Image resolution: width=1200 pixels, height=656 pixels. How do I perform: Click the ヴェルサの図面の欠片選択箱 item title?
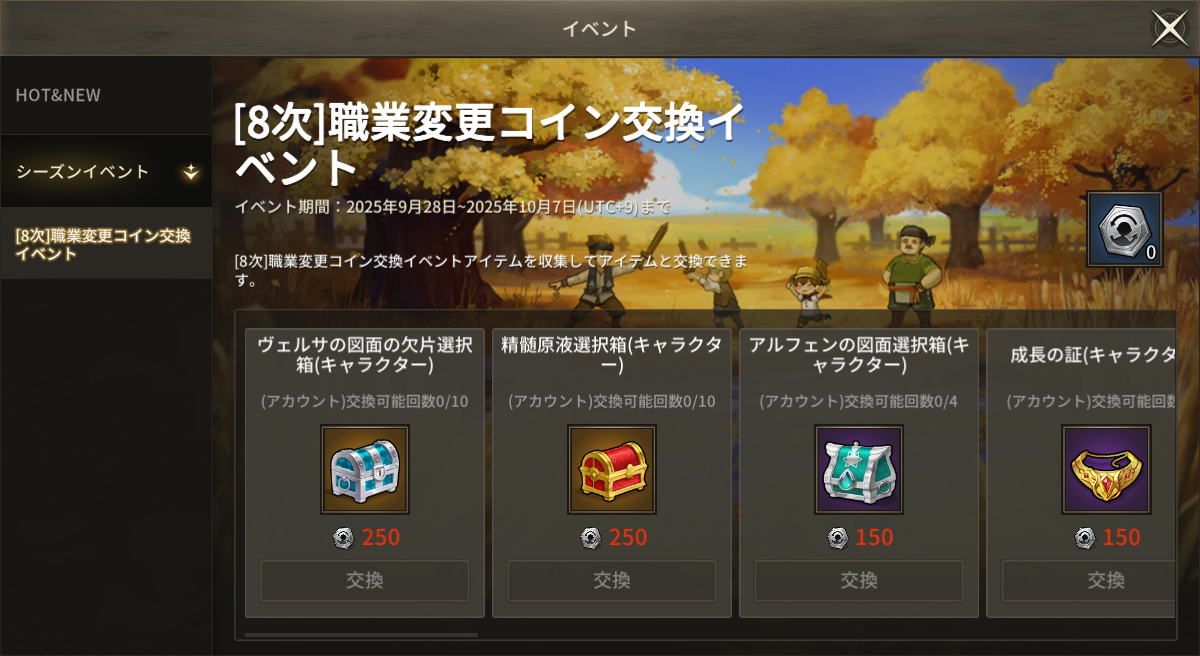tap(365, 355)
